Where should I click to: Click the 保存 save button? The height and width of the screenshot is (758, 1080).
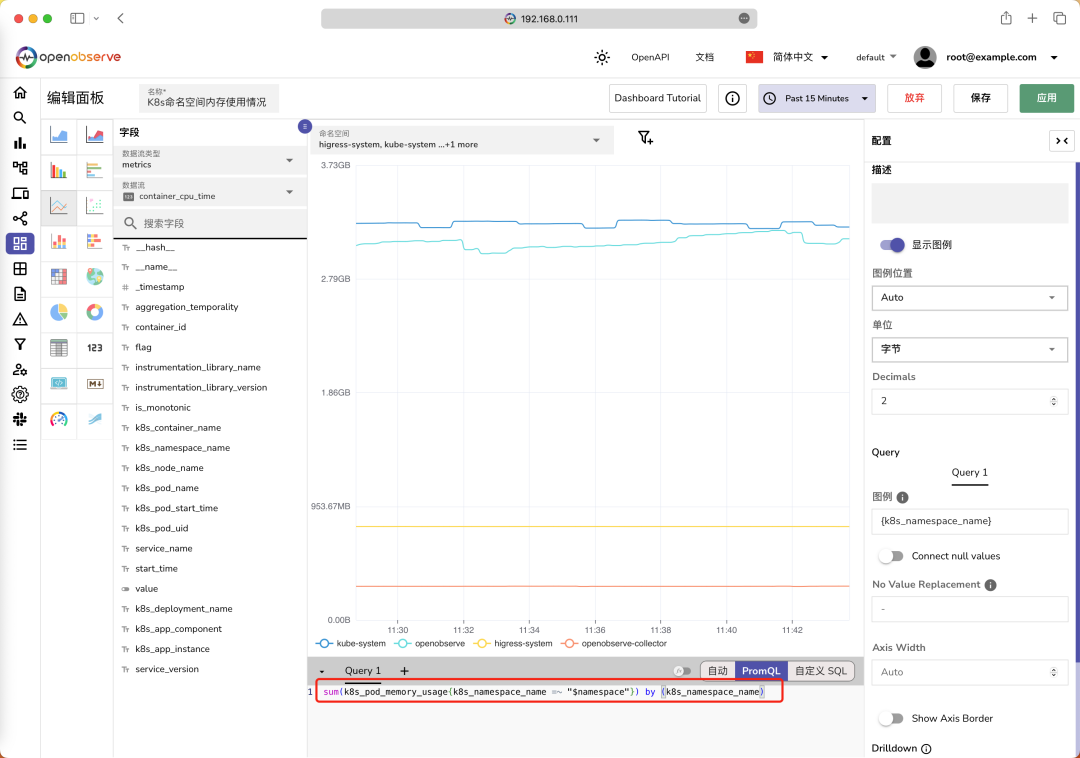[x=980, y=98]
